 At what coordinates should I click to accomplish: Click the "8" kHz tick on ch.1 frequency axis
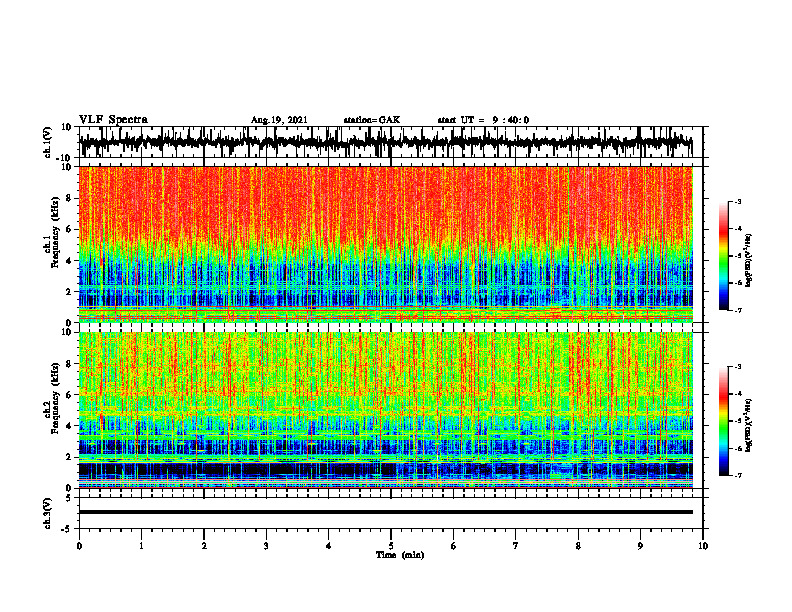[70, 198]
